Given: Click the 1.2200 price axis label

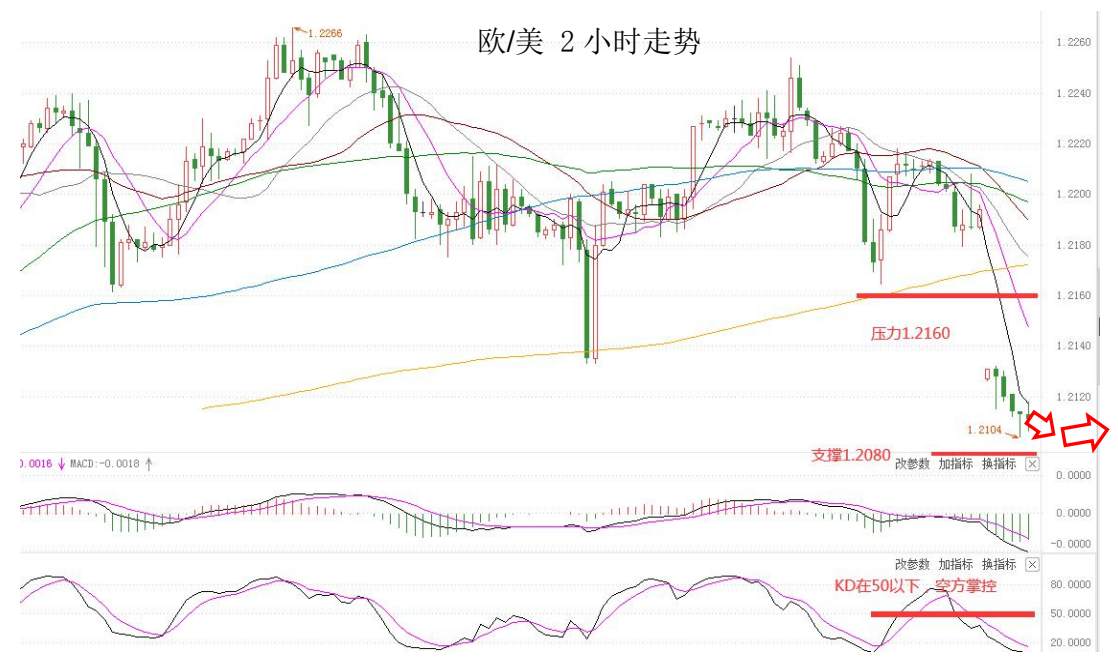Looking at the screenshot, I should pos(1073,194).
